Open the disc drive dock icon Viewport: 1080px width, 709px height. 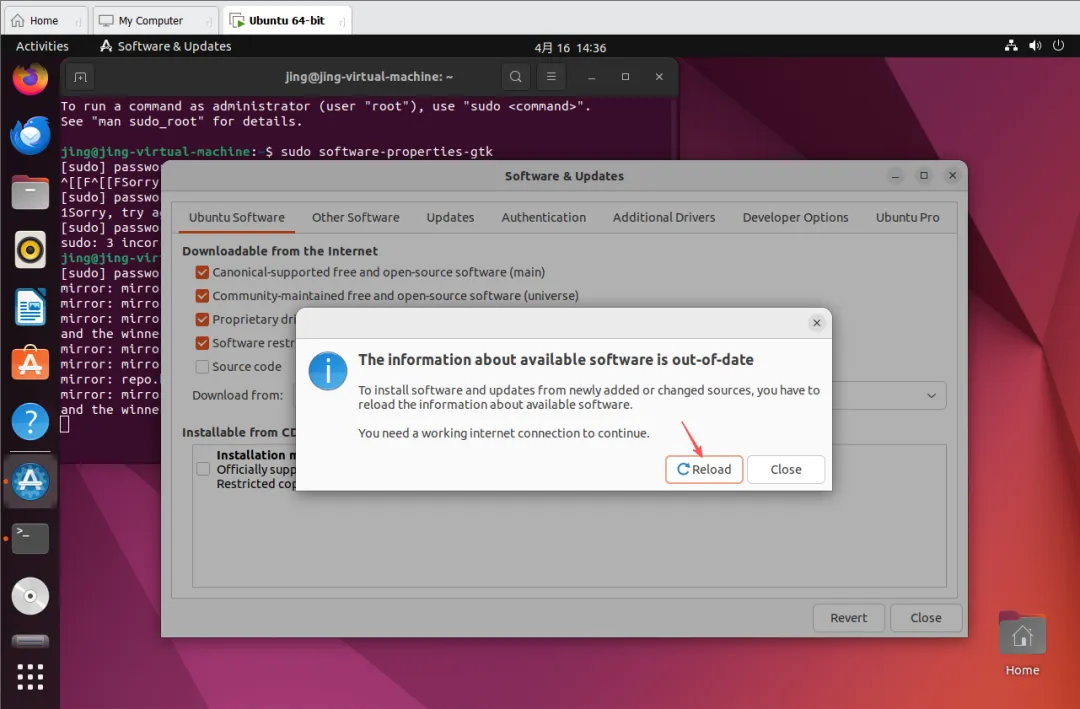(30, 596)
